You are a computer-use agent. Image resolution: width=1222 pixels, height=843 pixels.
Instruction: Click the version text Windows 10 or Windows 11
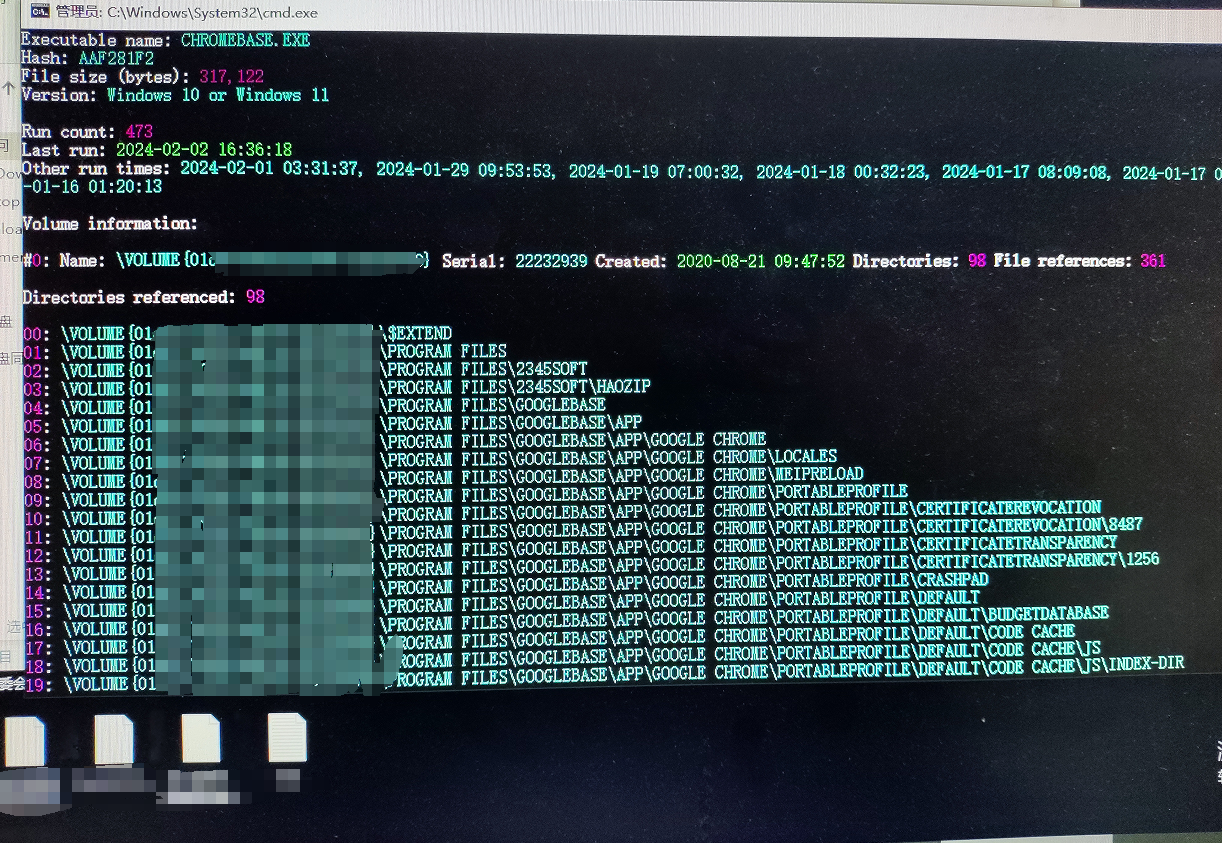click(x=218, y=95)
